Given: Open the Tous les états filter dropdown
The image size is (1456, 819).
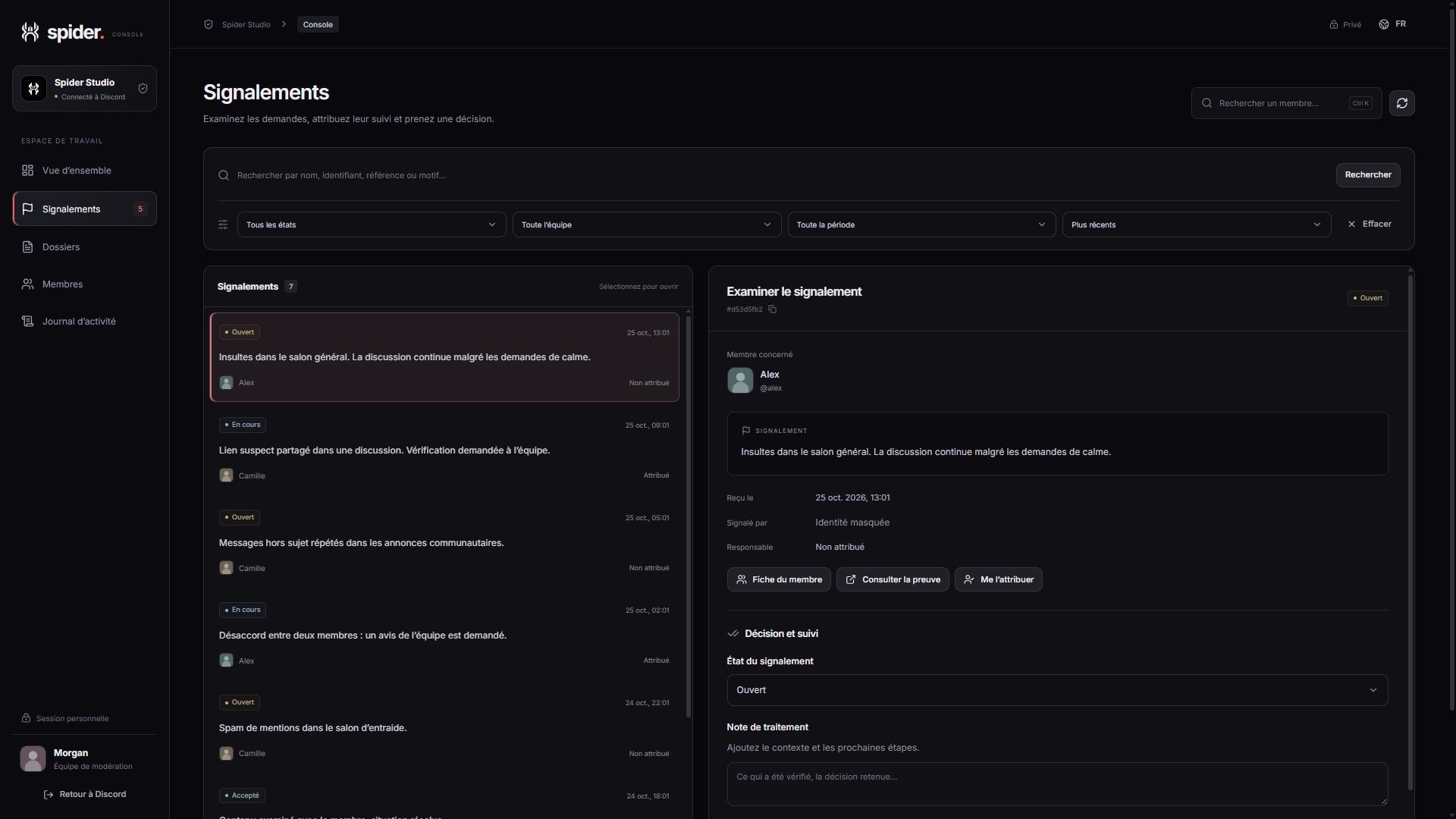Looking at the screenshot, I should tap(372, 224).
